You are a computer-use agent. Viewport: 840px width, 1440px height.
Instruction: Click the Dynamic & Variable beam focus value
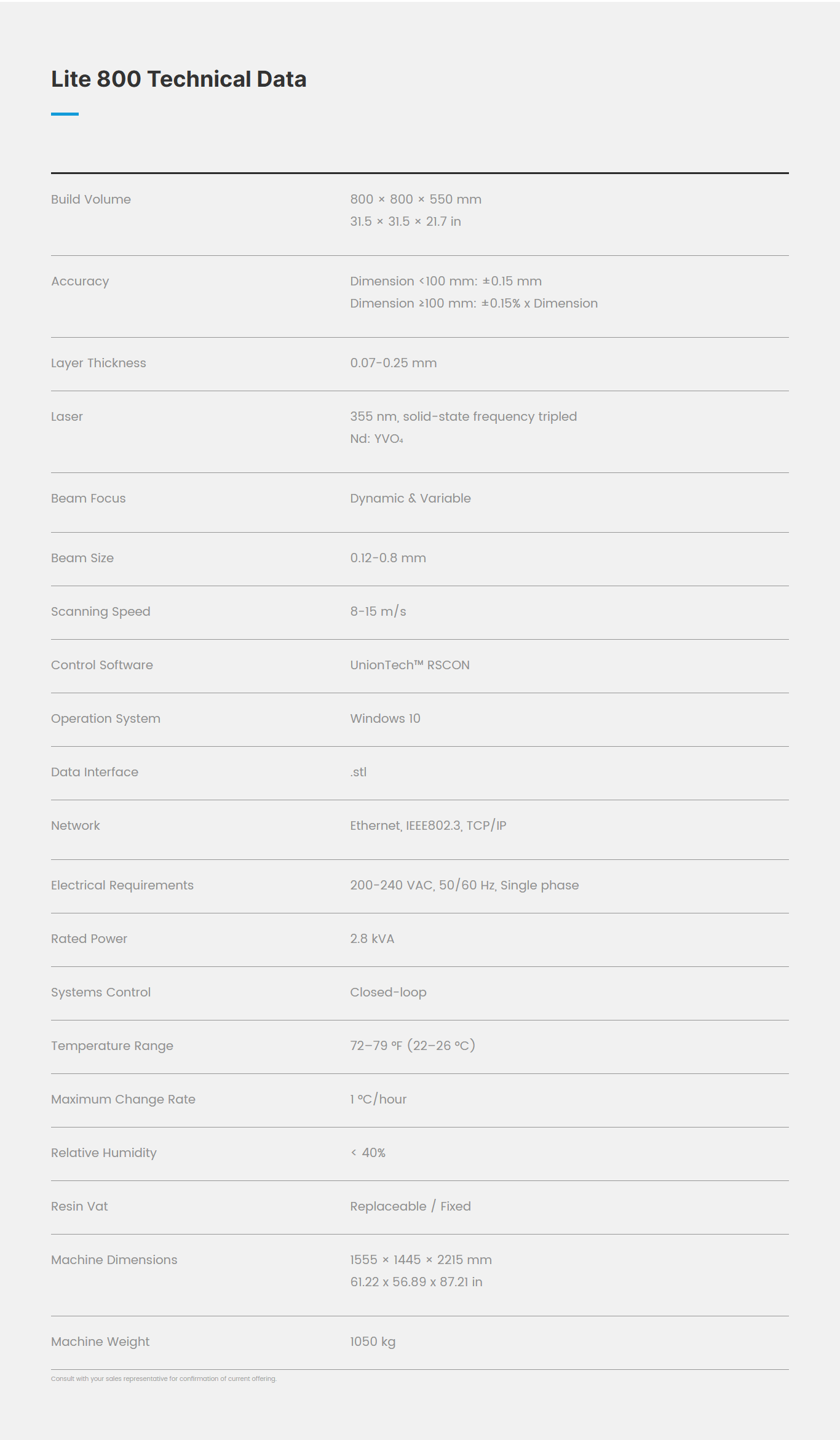coord(410,498)
